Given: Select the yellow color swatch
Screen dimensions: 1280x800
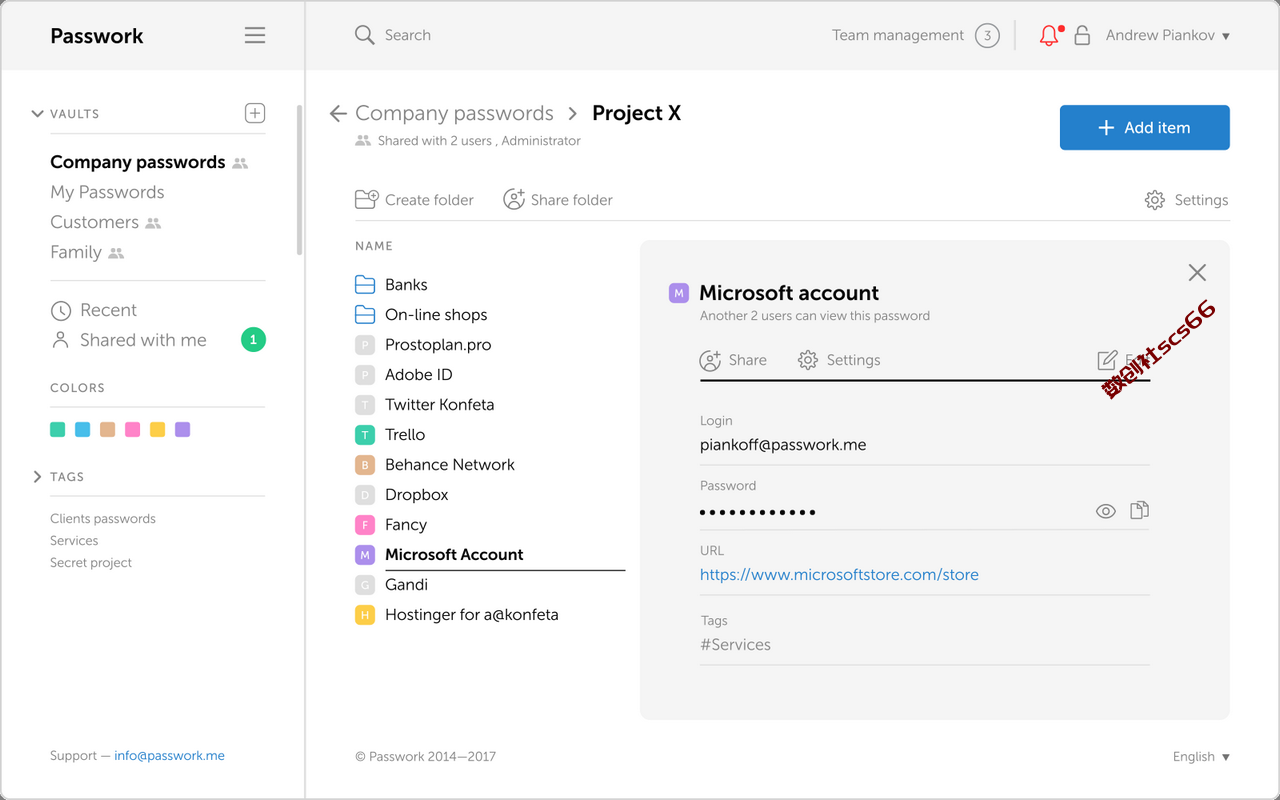Looking at the screenshot, I should tap(157, 430).
